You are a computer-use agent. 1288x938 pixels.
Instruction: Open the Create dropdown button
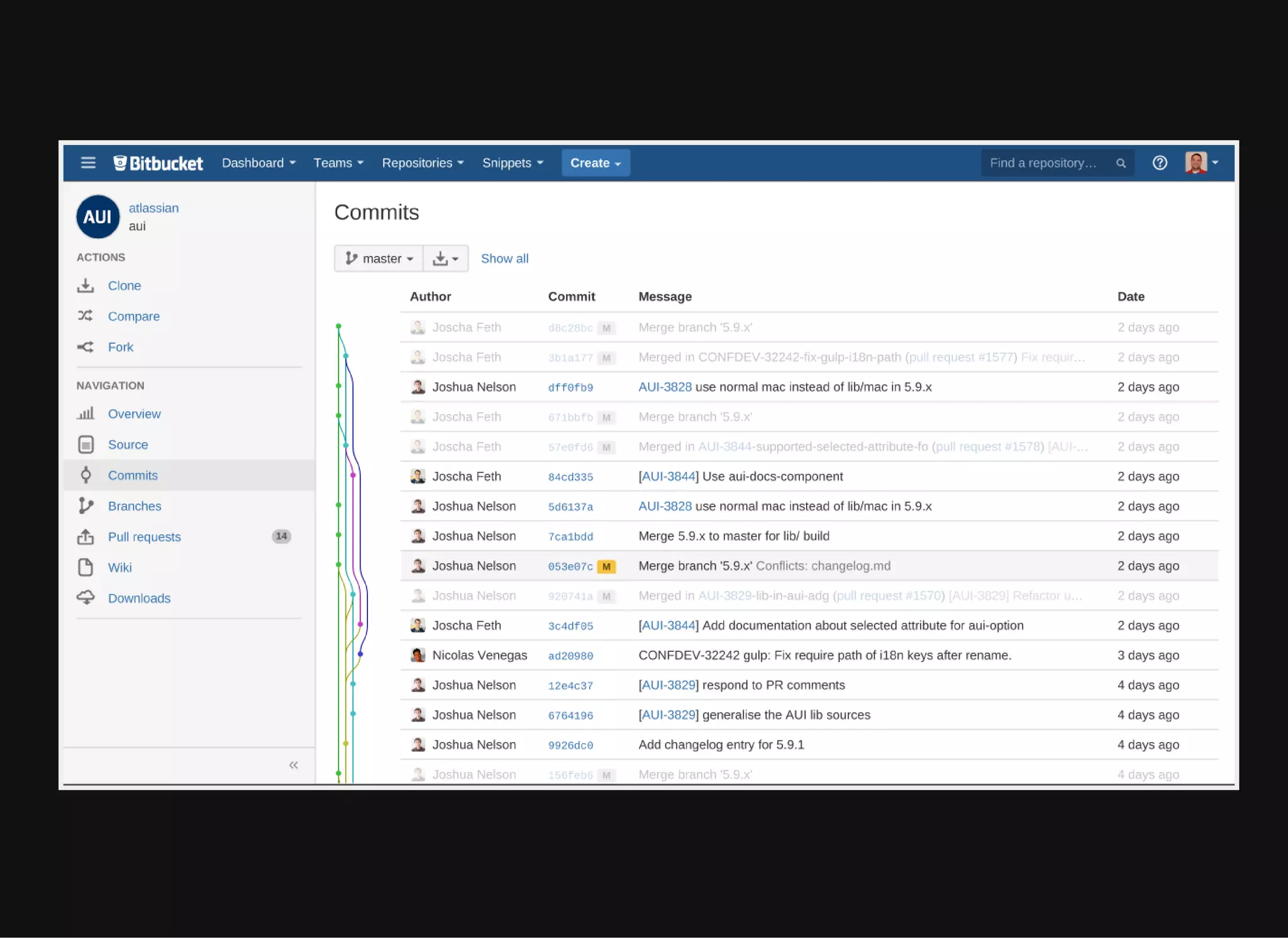[x=595, y=163]
